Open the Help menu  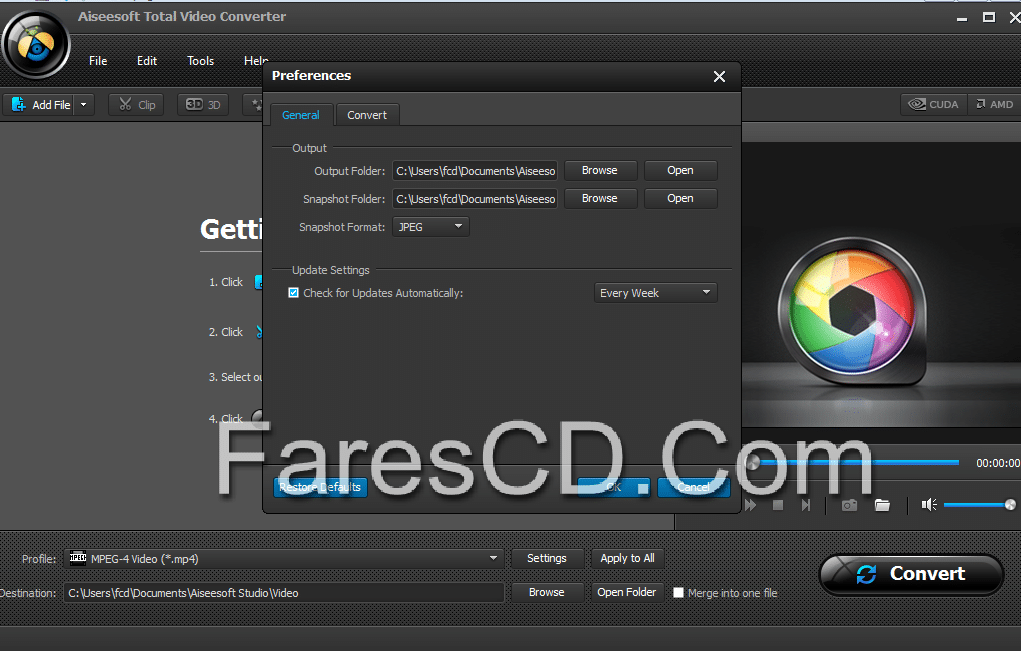[x=255, y=61]
